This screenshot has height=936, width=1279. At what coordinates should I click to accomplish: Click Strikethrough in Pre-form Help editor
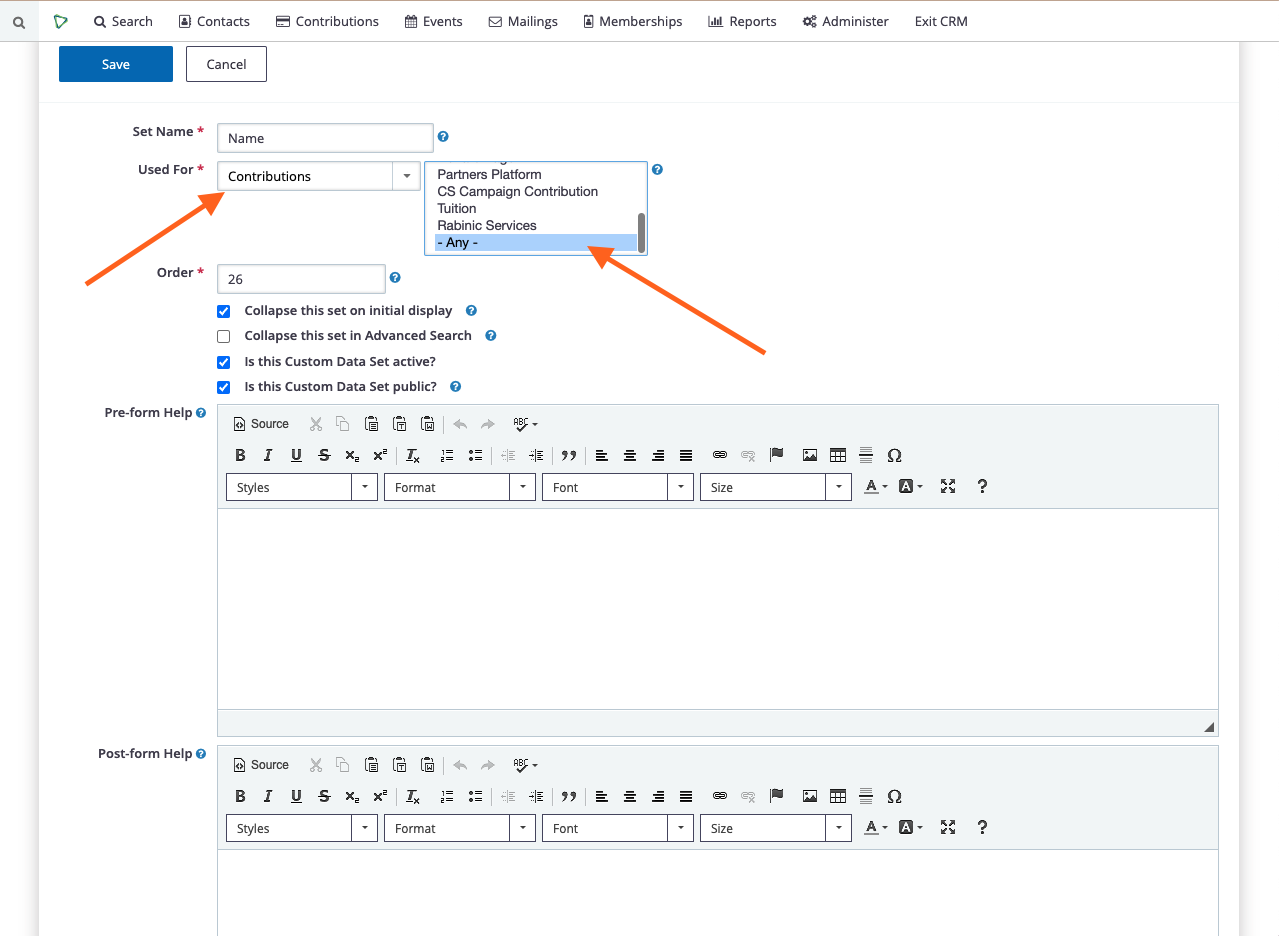pos(324,455)
